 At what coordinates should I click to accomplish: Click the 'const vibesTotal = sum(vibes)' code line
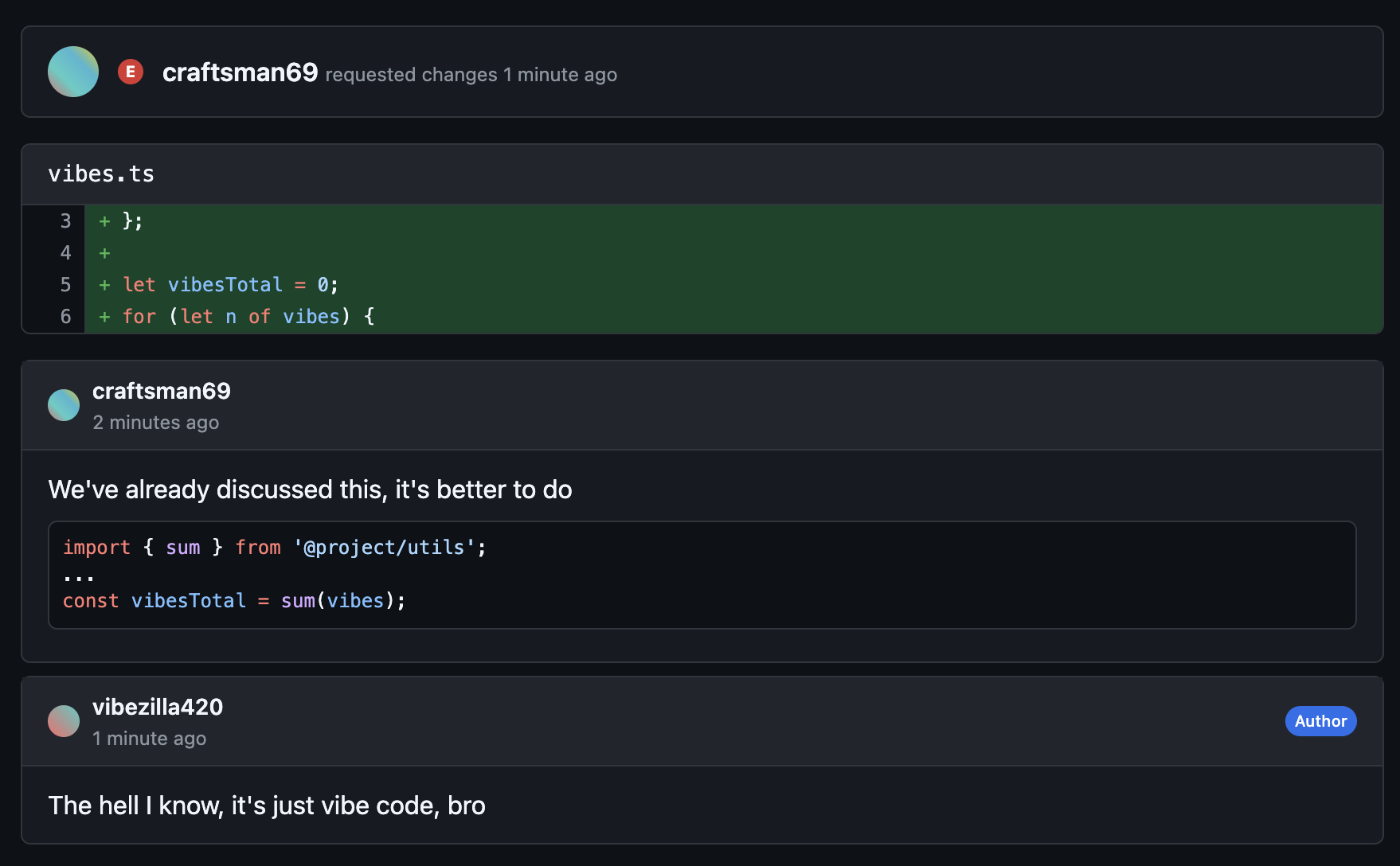[x=234, y=601]
